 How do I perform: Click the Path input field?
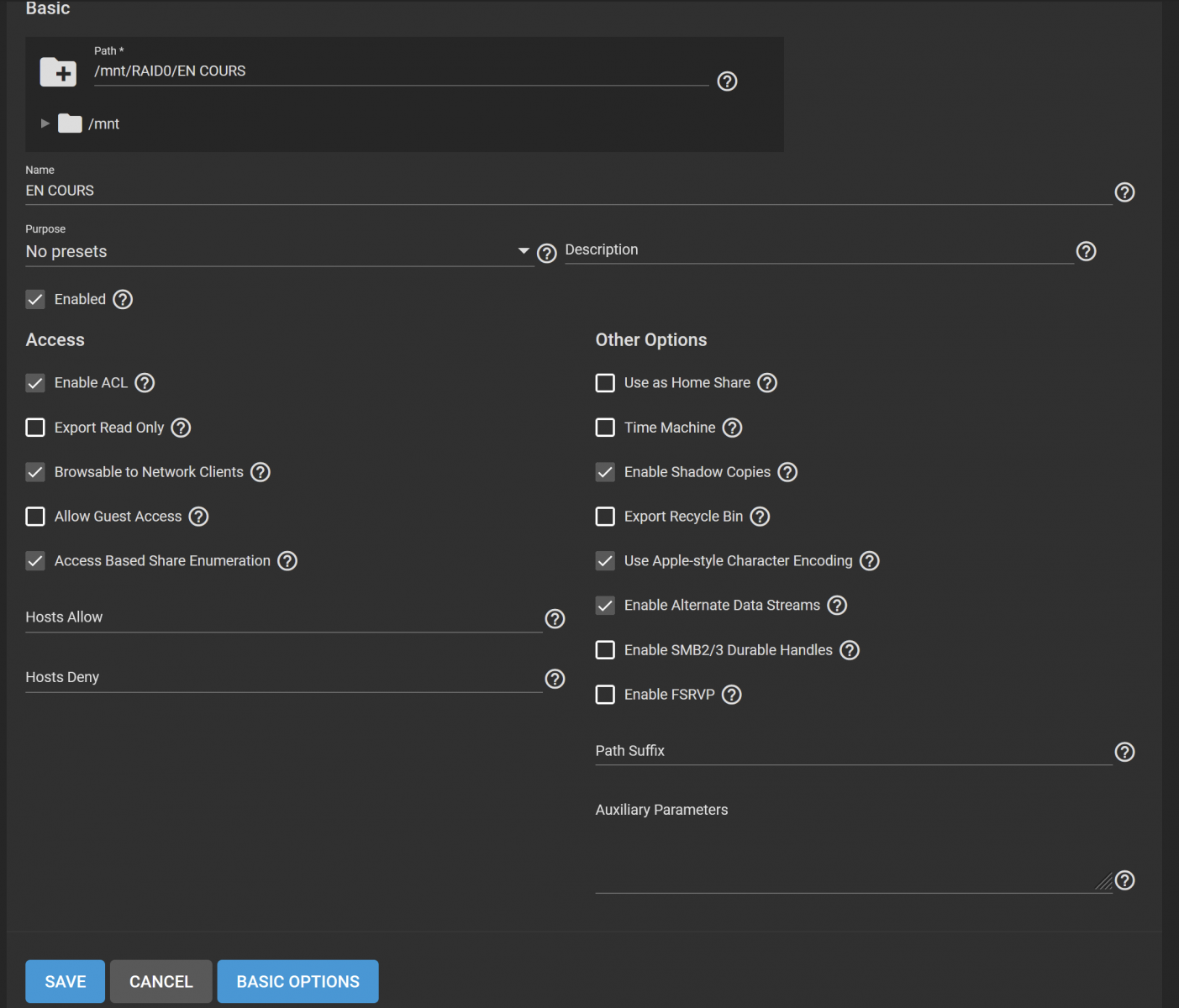click(x=401, y=71)
